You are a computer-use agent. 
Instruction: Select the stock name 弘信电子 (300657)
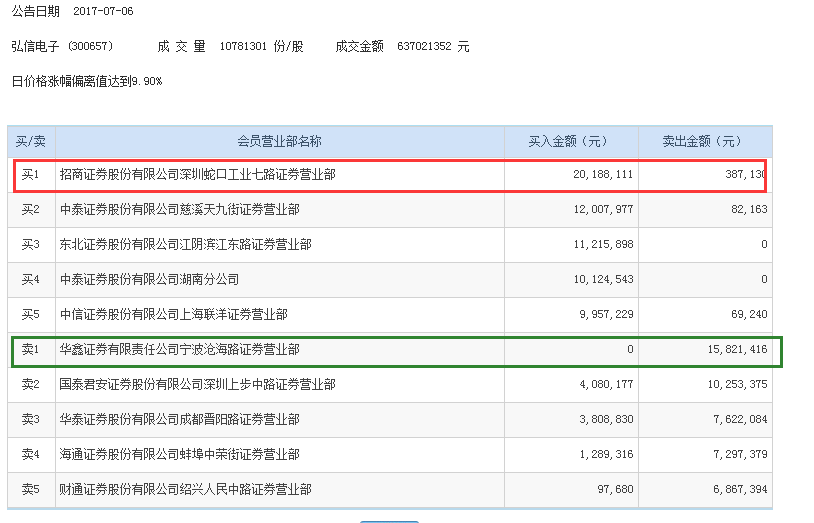62,46
